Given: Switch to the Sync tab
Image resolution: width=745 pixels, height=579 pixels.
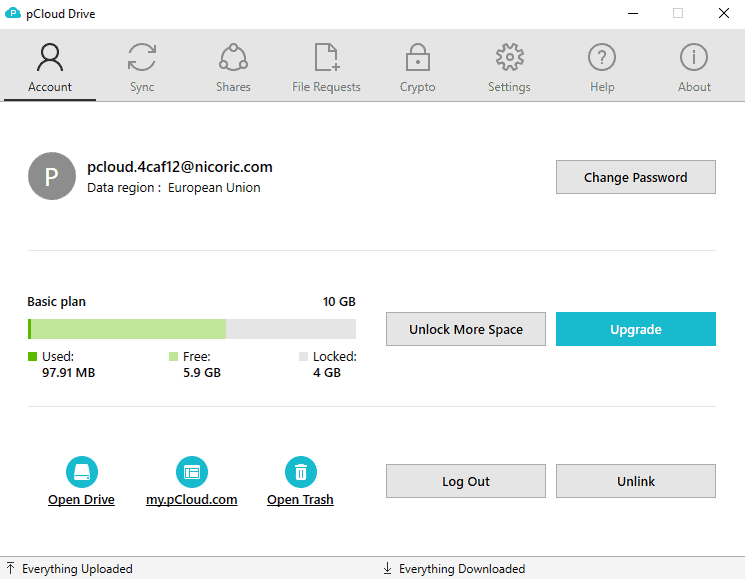Looking at the screenshot, I should point(142,67).
